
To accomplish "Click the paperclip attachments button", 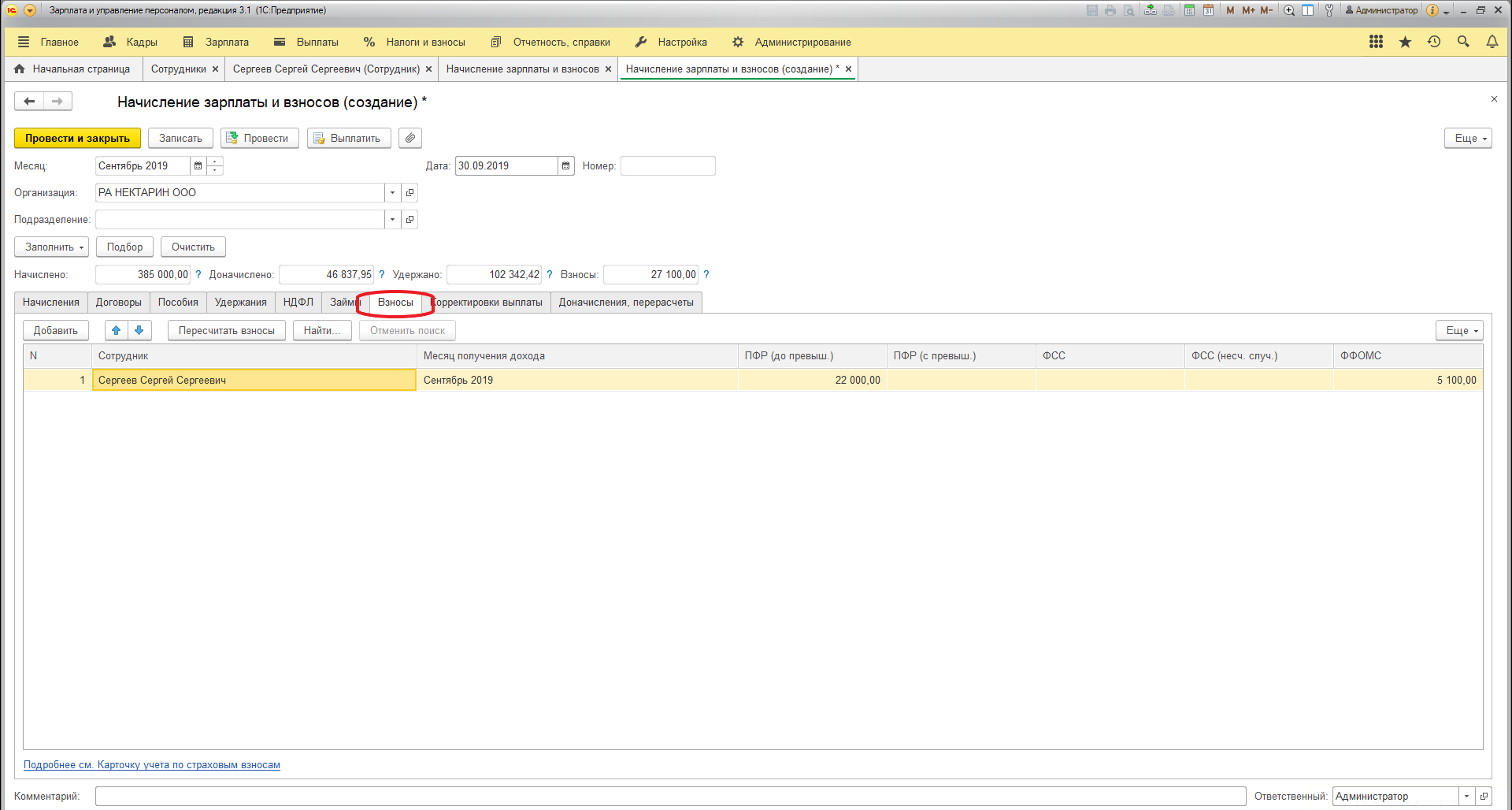I will point(410,138).
